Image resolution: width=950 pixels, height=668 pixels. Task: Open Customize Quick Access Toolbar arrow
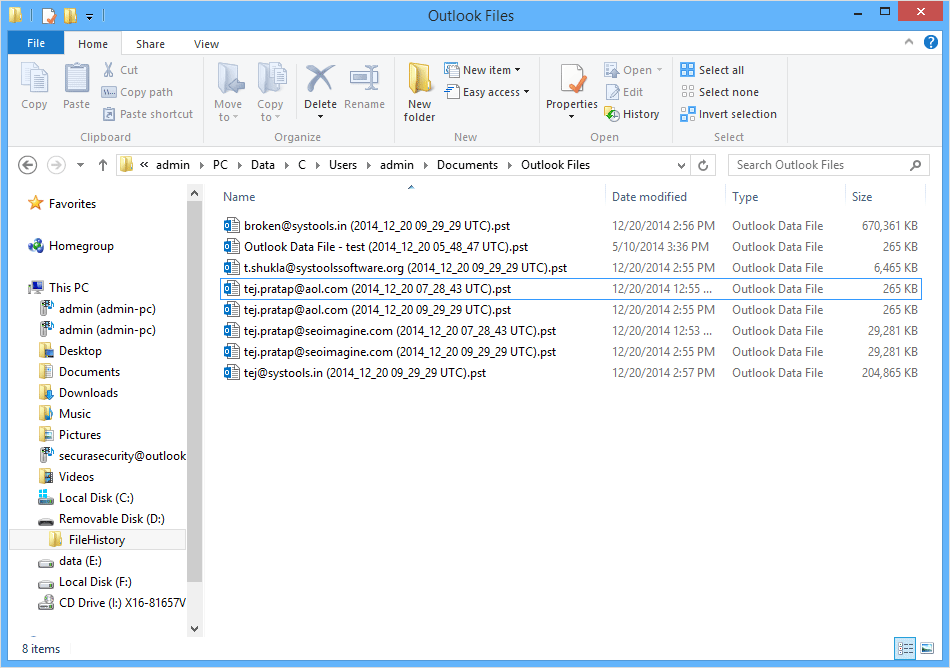point(89,16)
